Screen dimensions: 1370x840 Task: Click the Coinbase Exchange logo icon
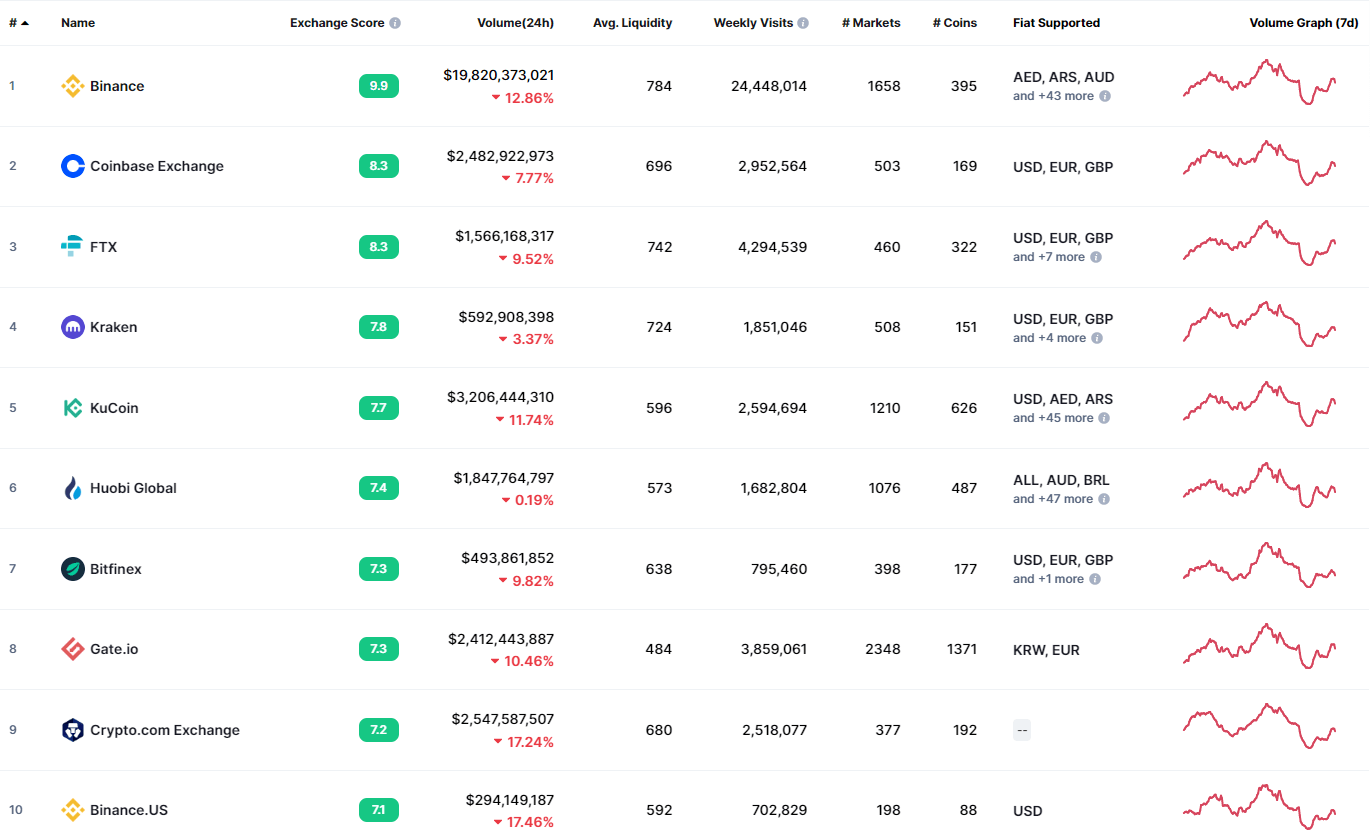(72, 166)
